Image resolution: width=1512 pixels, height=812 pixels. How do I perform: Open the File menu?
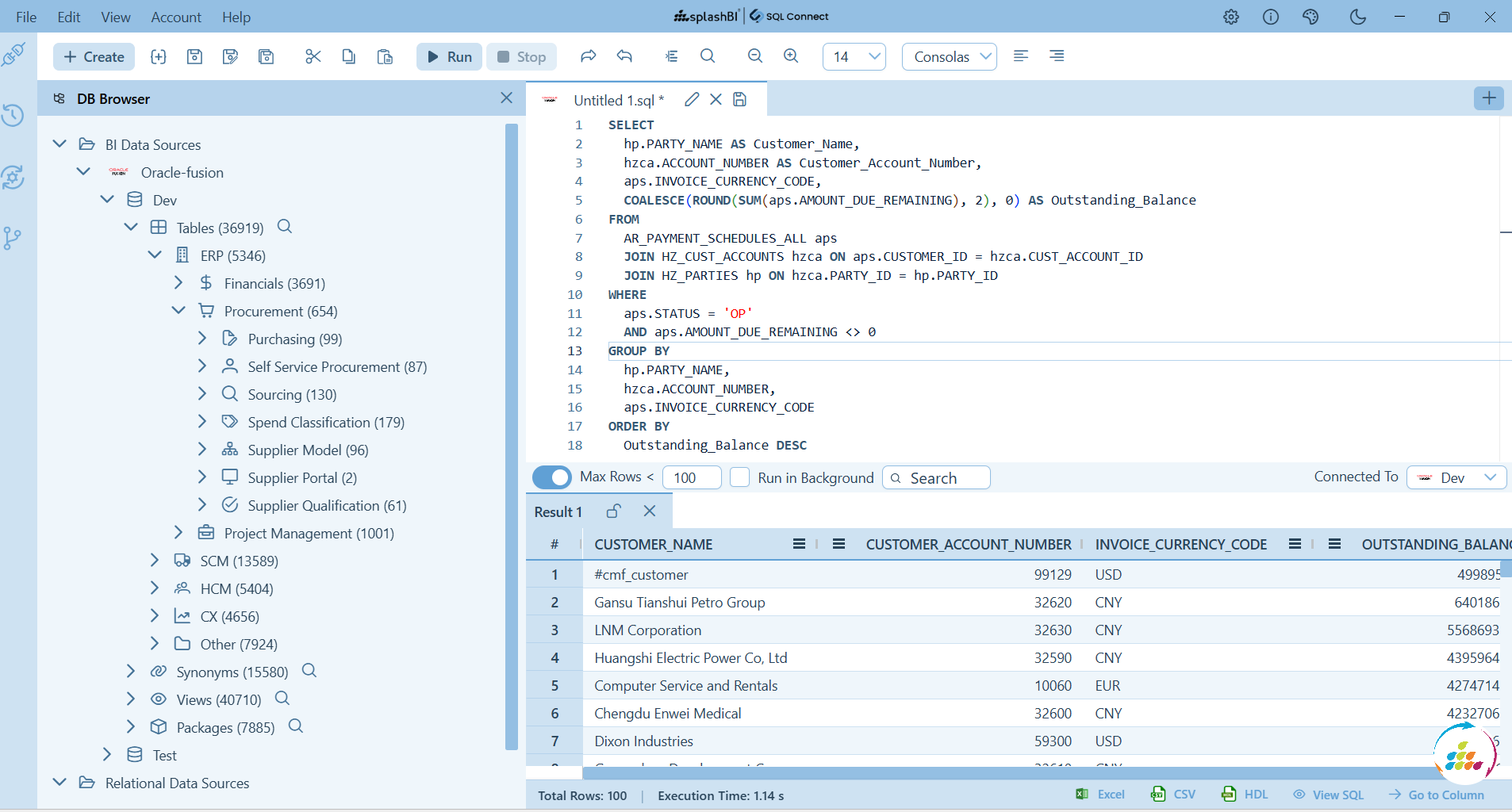pyautogui.click(x=26, y=17)
